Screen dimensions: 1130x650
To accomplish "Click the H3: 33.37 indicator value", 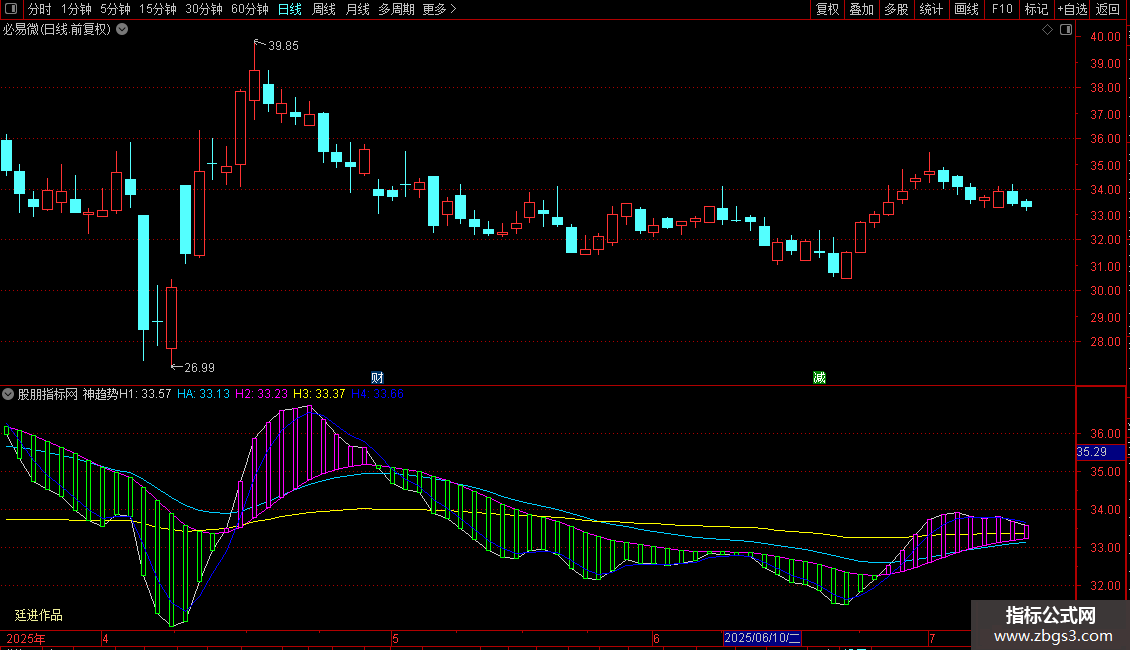I will pos(319,394).
